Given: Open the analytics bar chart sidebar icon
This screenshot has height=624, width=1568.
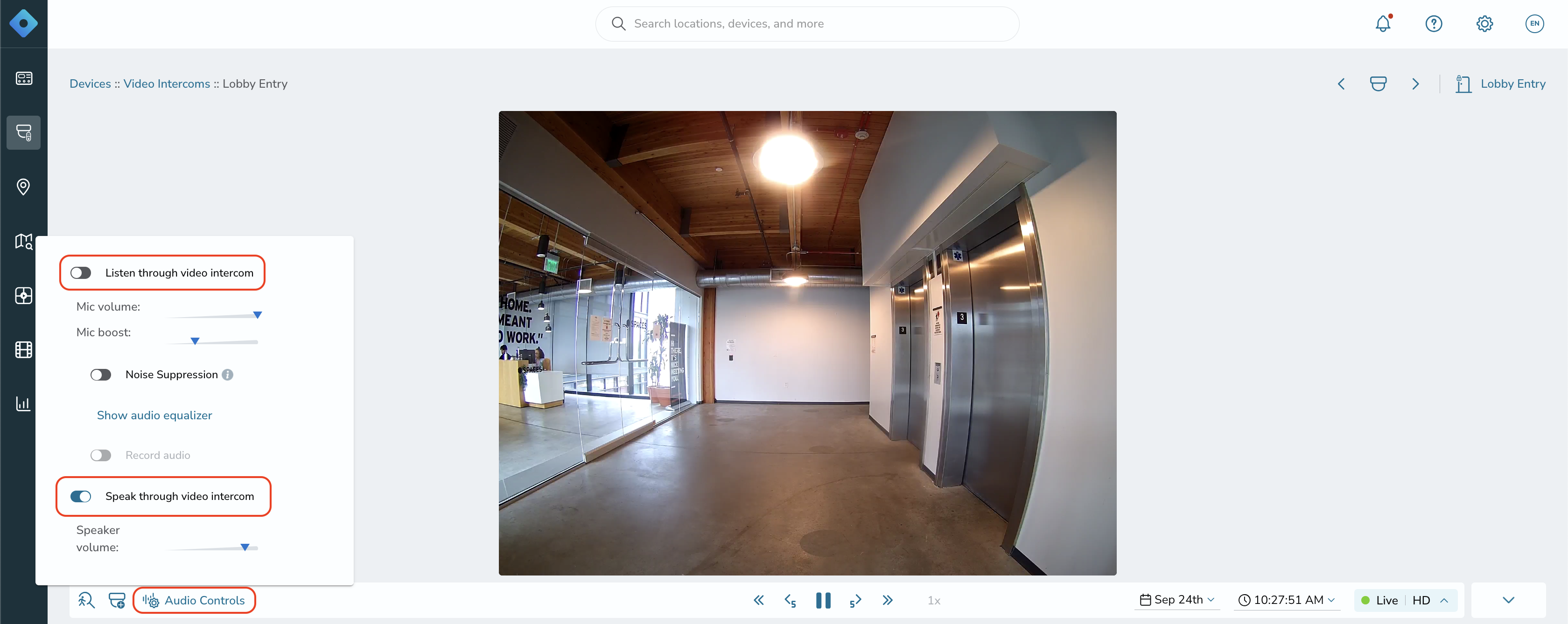Looking at the screenshot, I should tap(23, 403).
